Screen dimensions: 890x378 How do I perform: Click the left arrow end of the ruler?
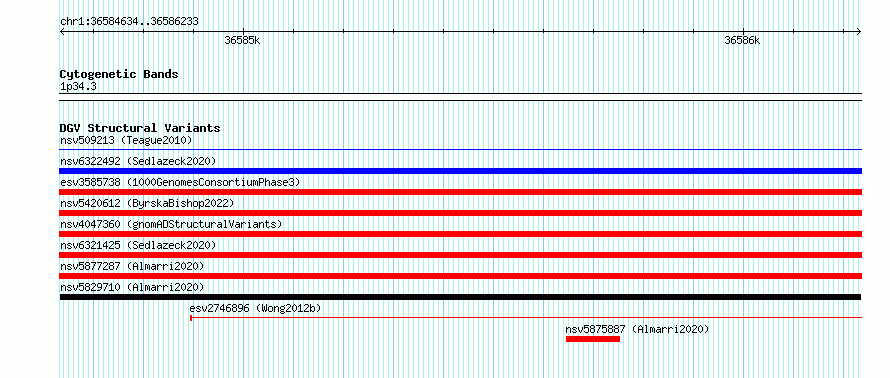pyautogui.click(x=62, y=31)
